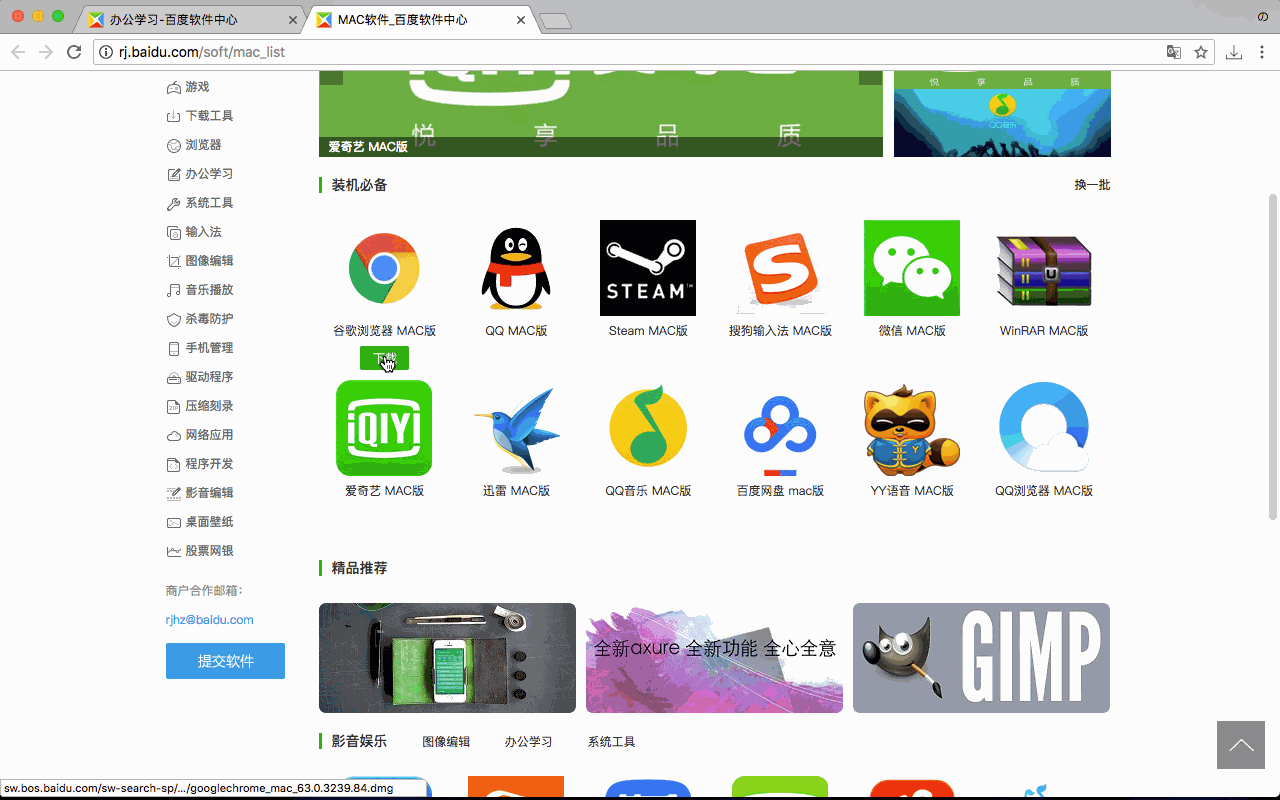Click the site information icon

[x=106, y=52]
